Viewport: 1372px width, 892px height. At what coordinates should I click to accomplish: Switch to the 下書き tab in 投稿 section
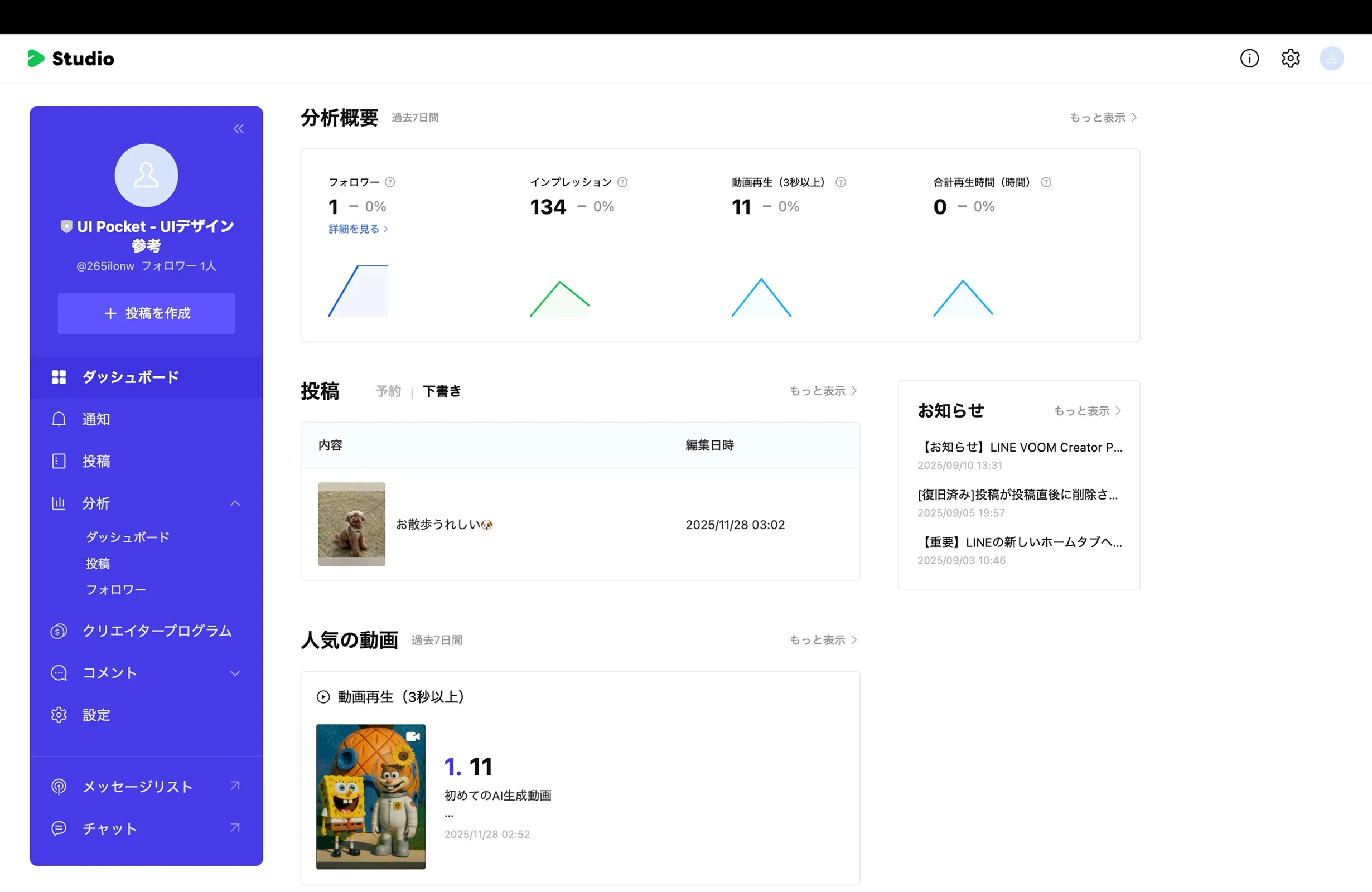pos(442,391)
